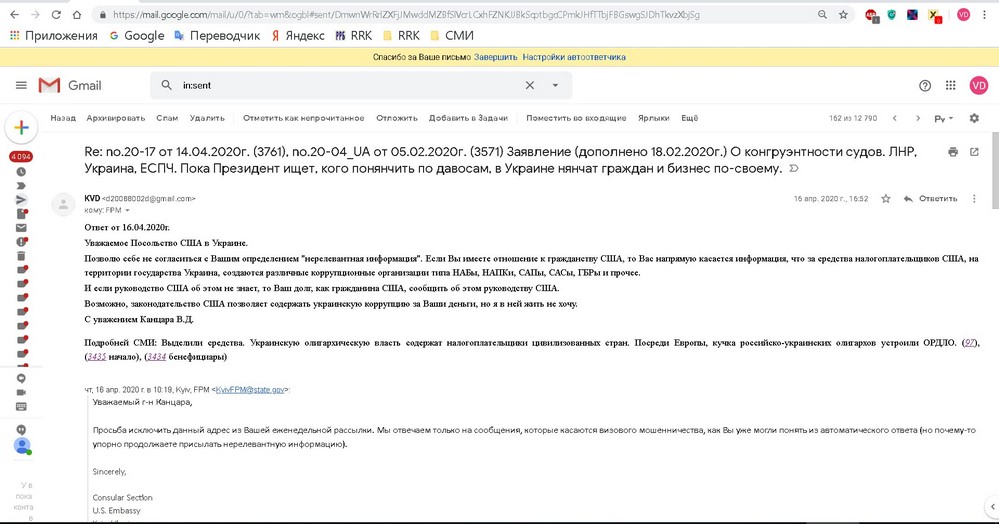Start a video call from sidebar camera icon

(21, 393)
